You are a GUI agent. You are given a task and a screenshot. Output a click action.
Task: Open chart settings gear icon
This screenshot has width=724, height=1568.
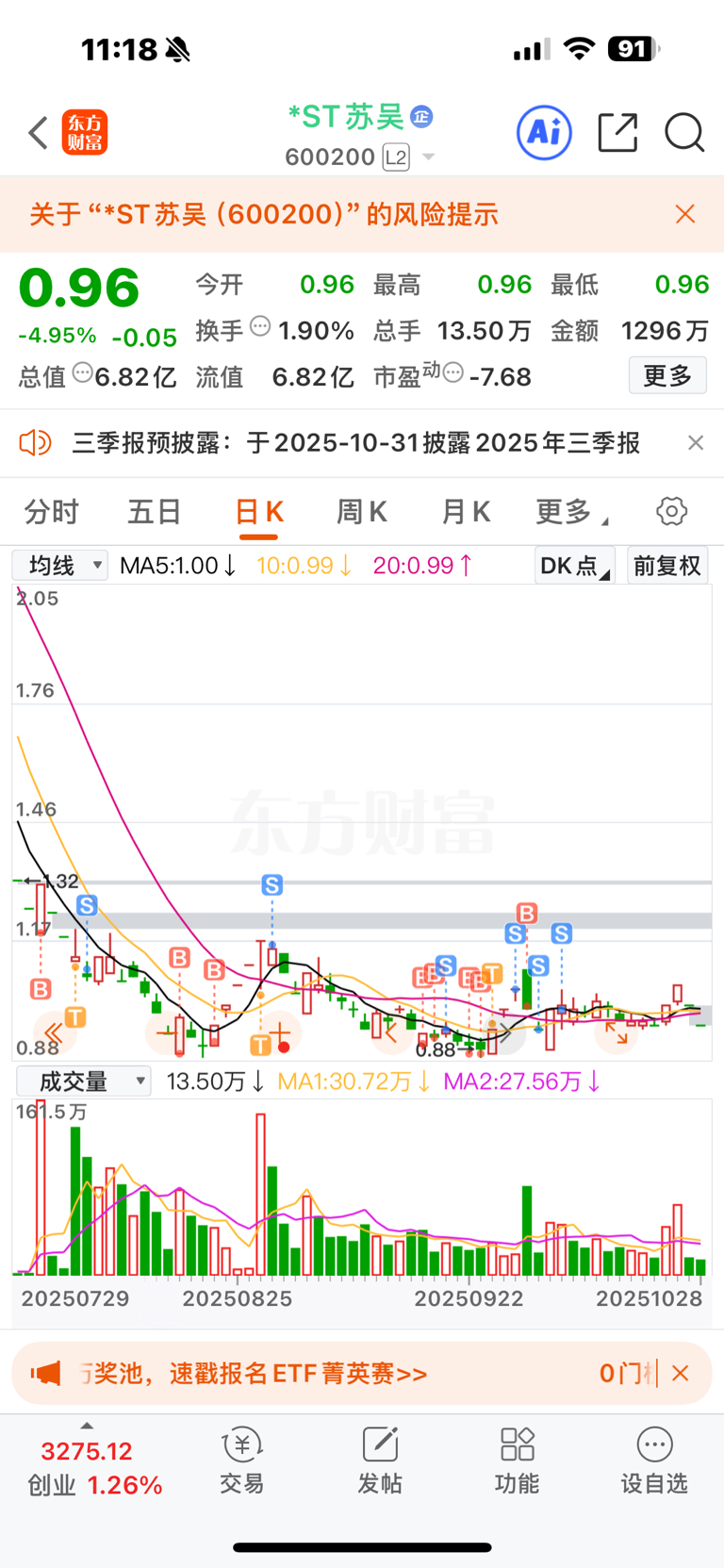click(671, 512)
